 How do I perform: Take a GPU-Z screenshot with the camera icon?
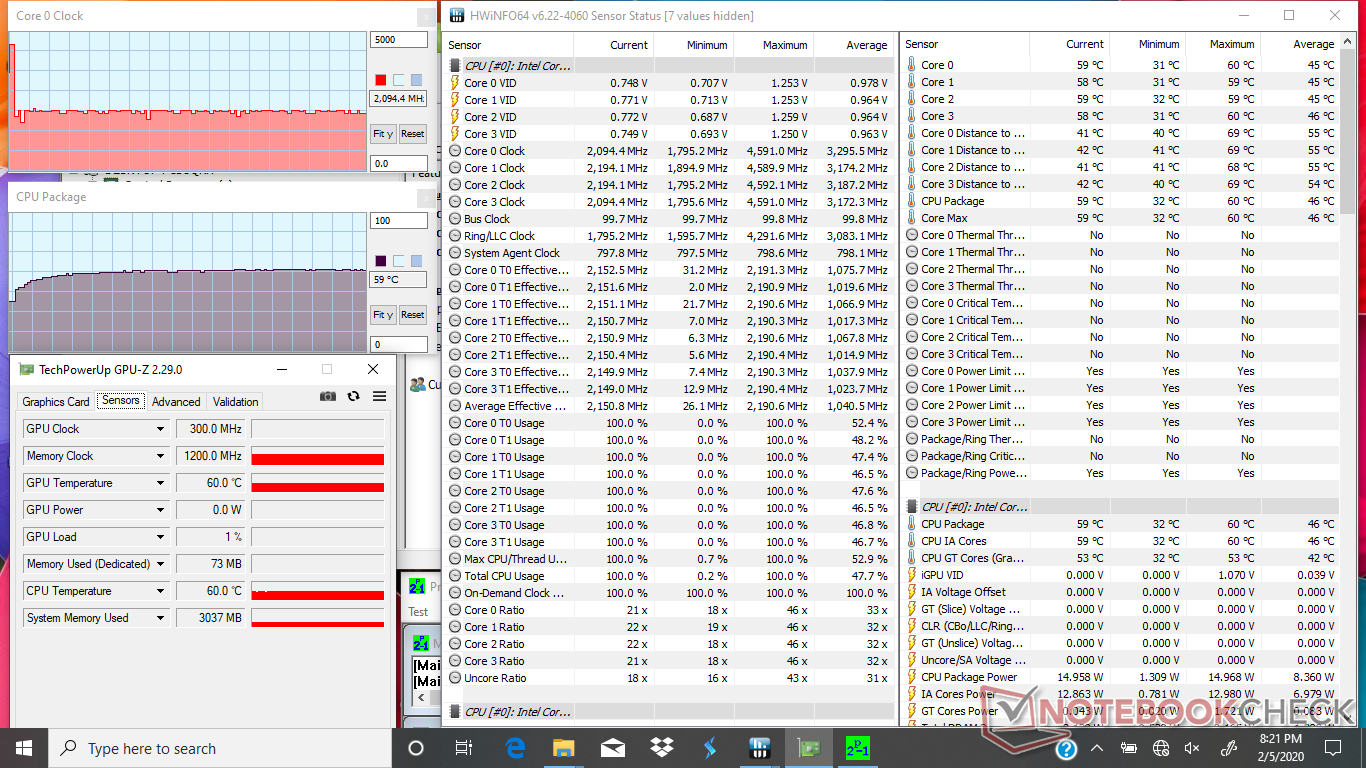pyautogui.click(x=328, y=396)
